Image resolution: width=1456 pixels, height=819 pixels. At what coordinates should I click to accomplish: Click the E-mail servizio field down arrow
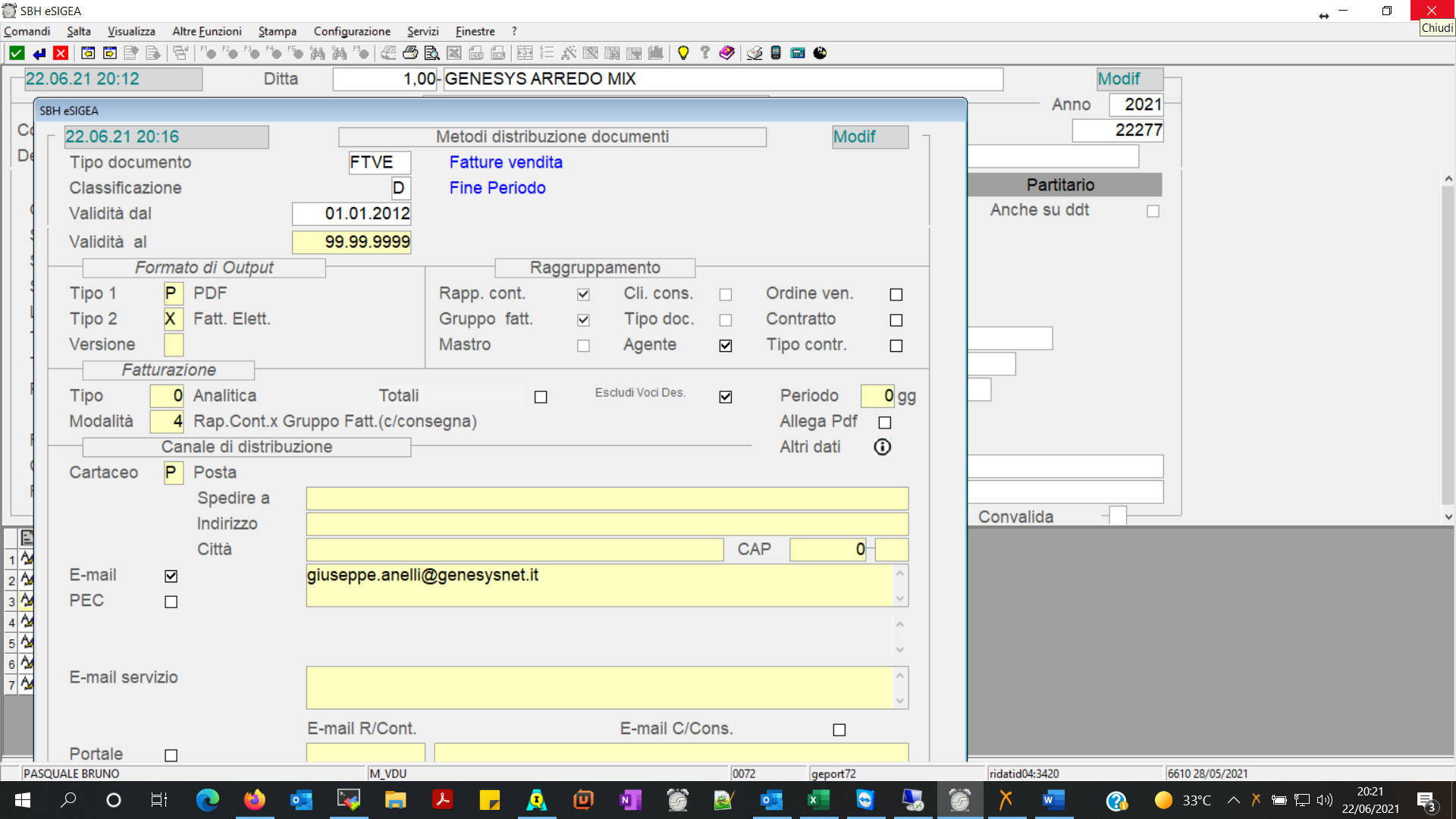click(x=900, y=701)
